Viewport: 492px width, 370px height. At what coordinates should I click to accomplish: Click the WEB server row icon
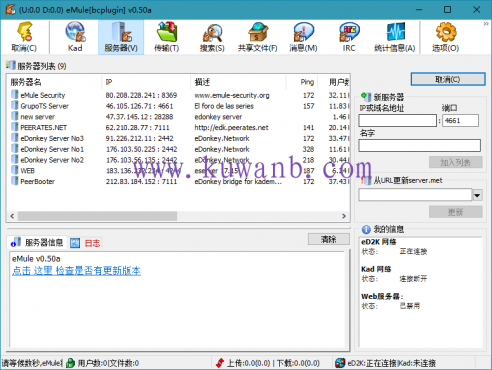(x=15, y=170)
